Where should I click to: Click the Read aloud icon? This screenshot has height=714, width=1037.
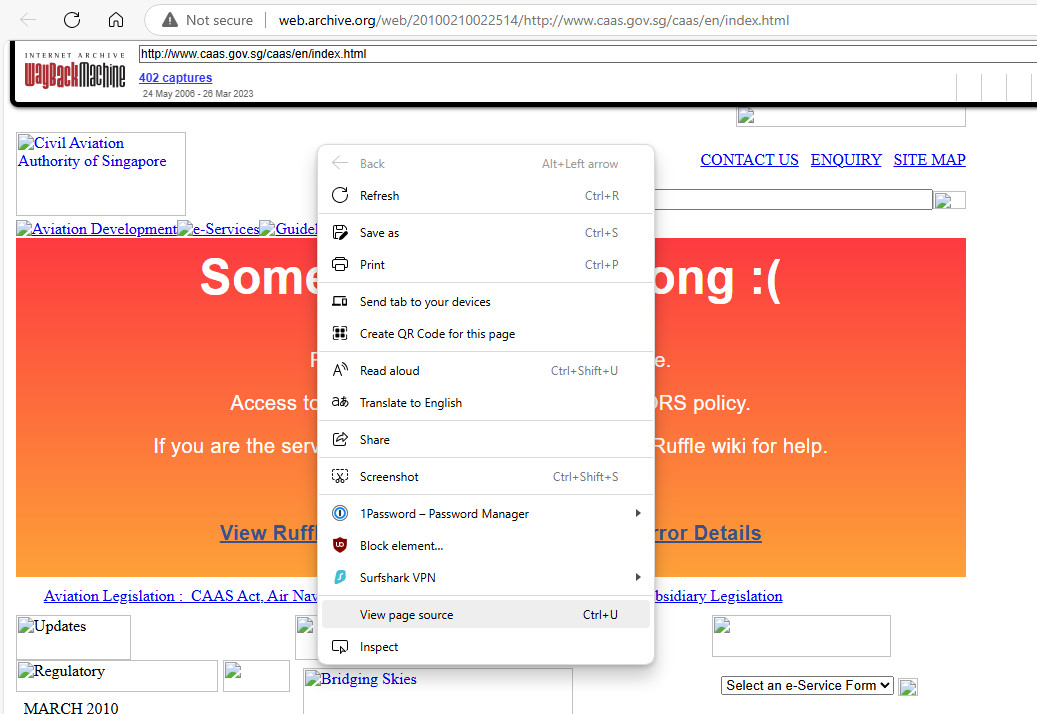pyautogui.click(x=340, y=370)
